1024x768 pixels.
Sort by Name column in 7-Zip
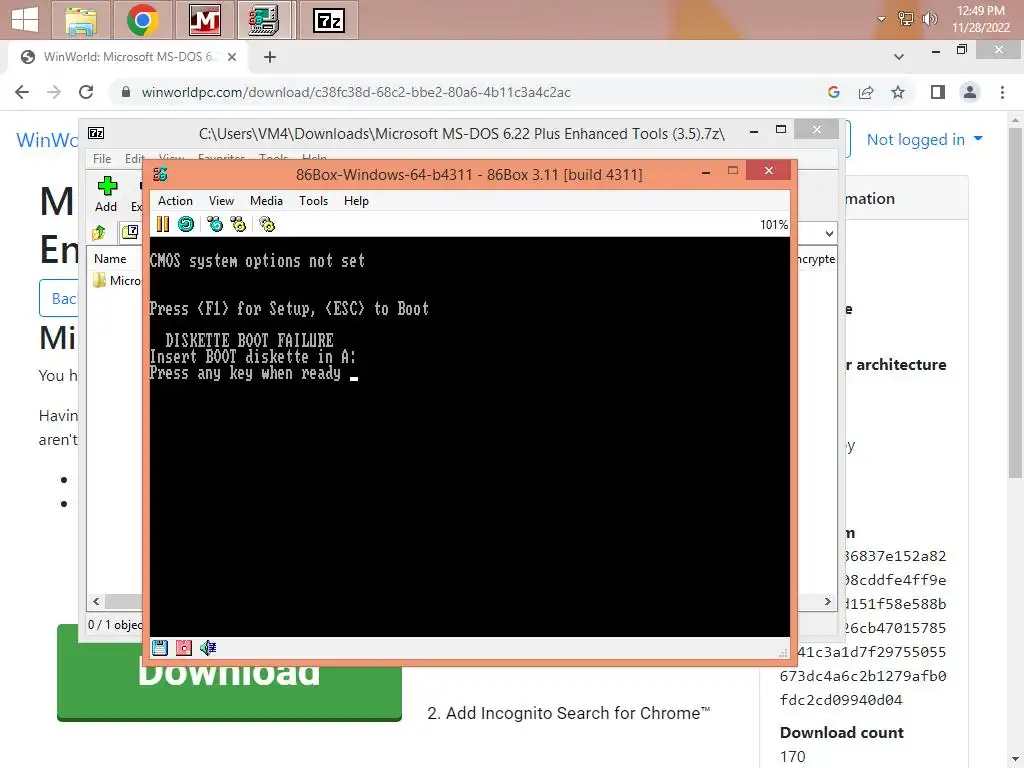tap(110, 259)
